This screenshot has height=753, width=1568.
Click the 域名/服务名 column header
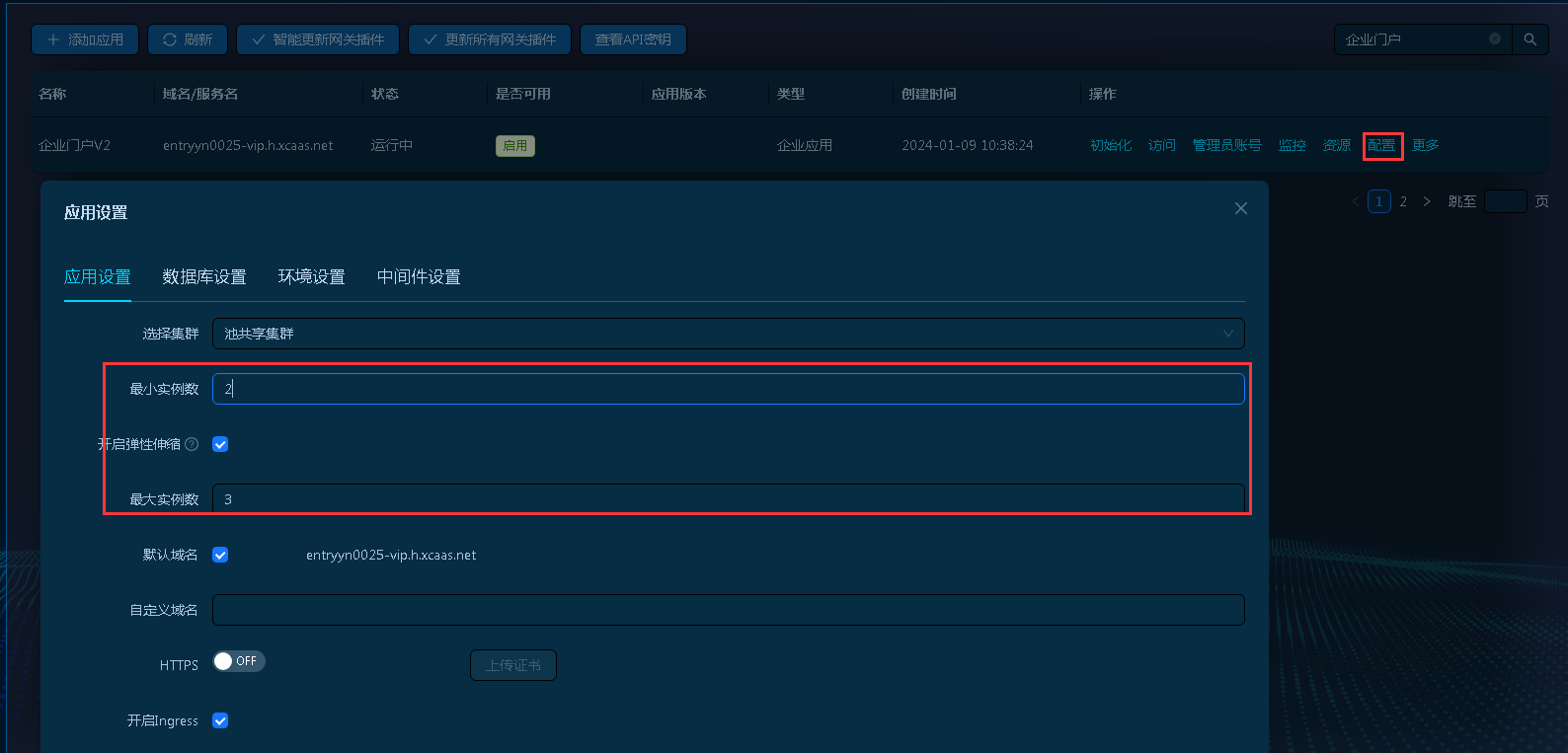point(200,94)
